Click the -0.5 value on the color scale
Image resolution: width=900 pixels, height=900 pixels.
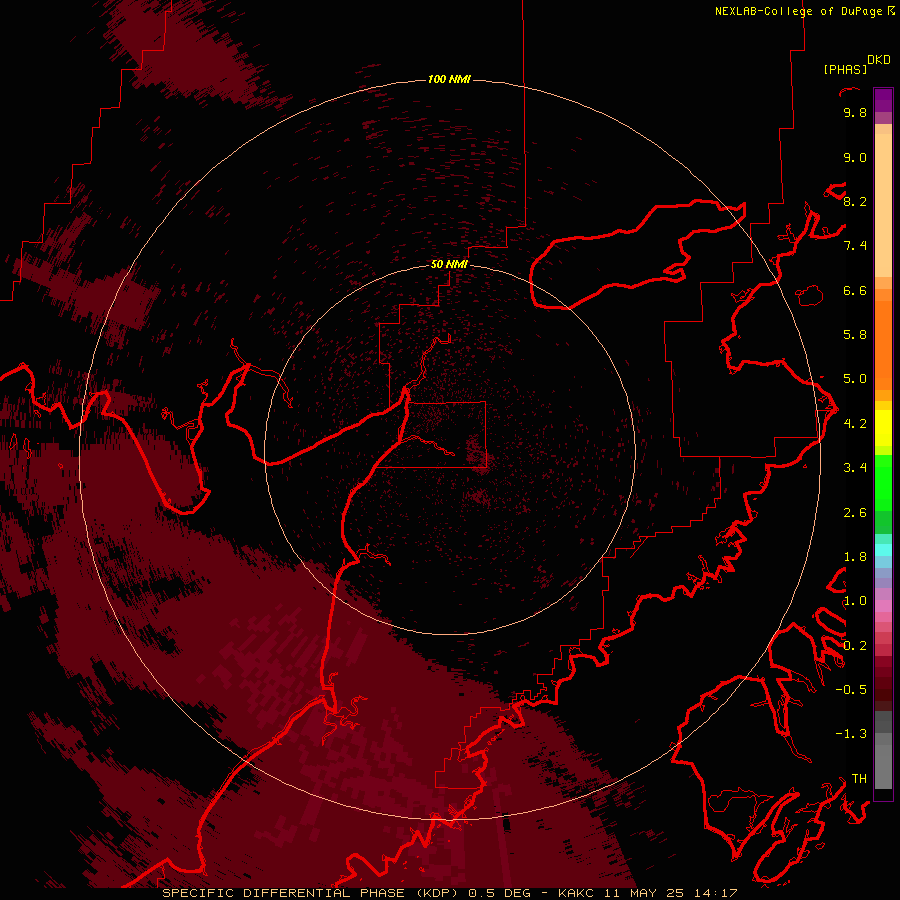(x=851, y=690)
